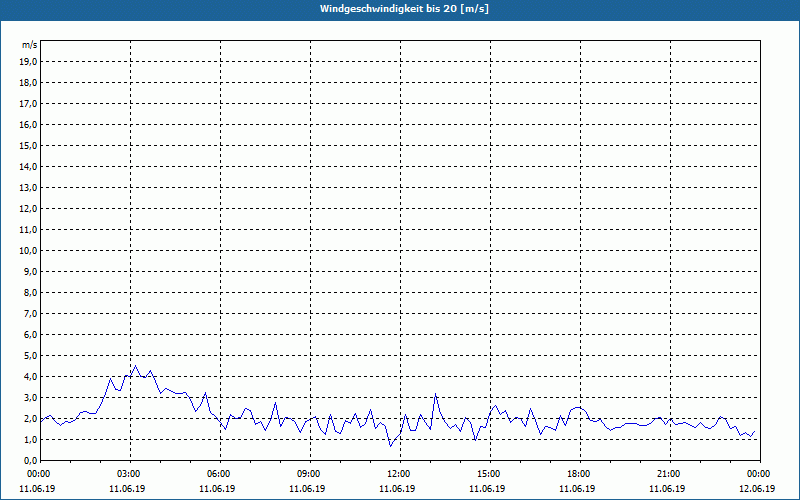Click the wind speed minimum before 12:00
Image resolution: width=800 pixels, height=500 pixels.
tap(391, 446)
